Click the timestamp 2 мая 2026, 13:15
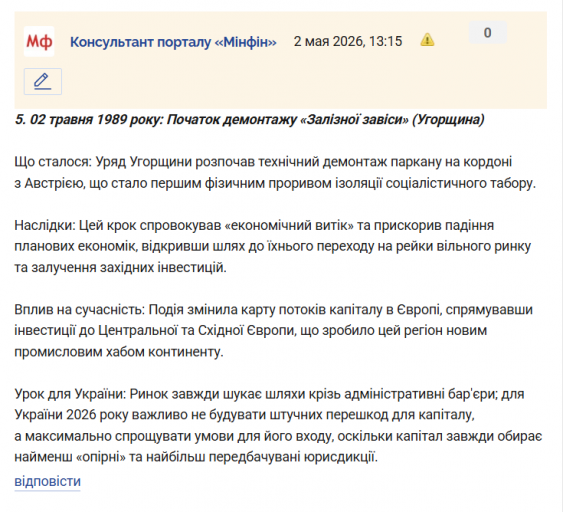This screenshot has width=563, height=512. click(348, 42)
